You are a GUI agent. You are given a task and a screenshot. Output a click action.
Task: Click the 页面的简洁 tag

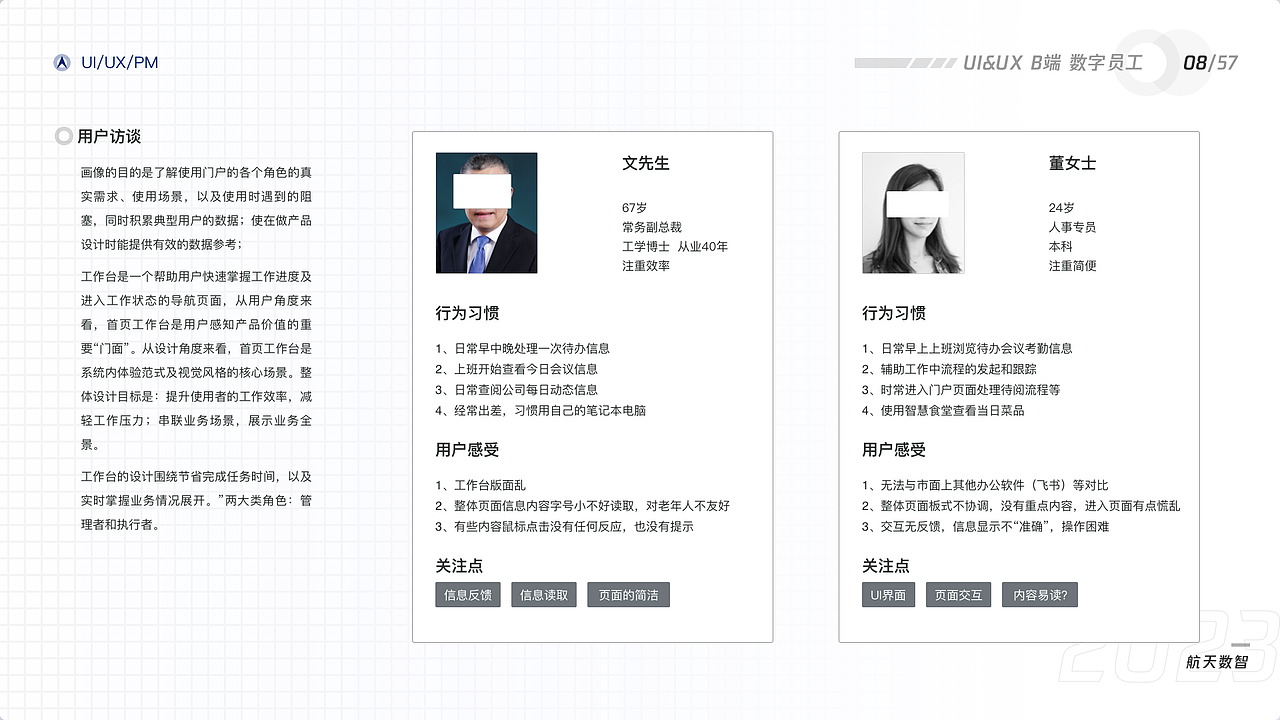point(628,594)
